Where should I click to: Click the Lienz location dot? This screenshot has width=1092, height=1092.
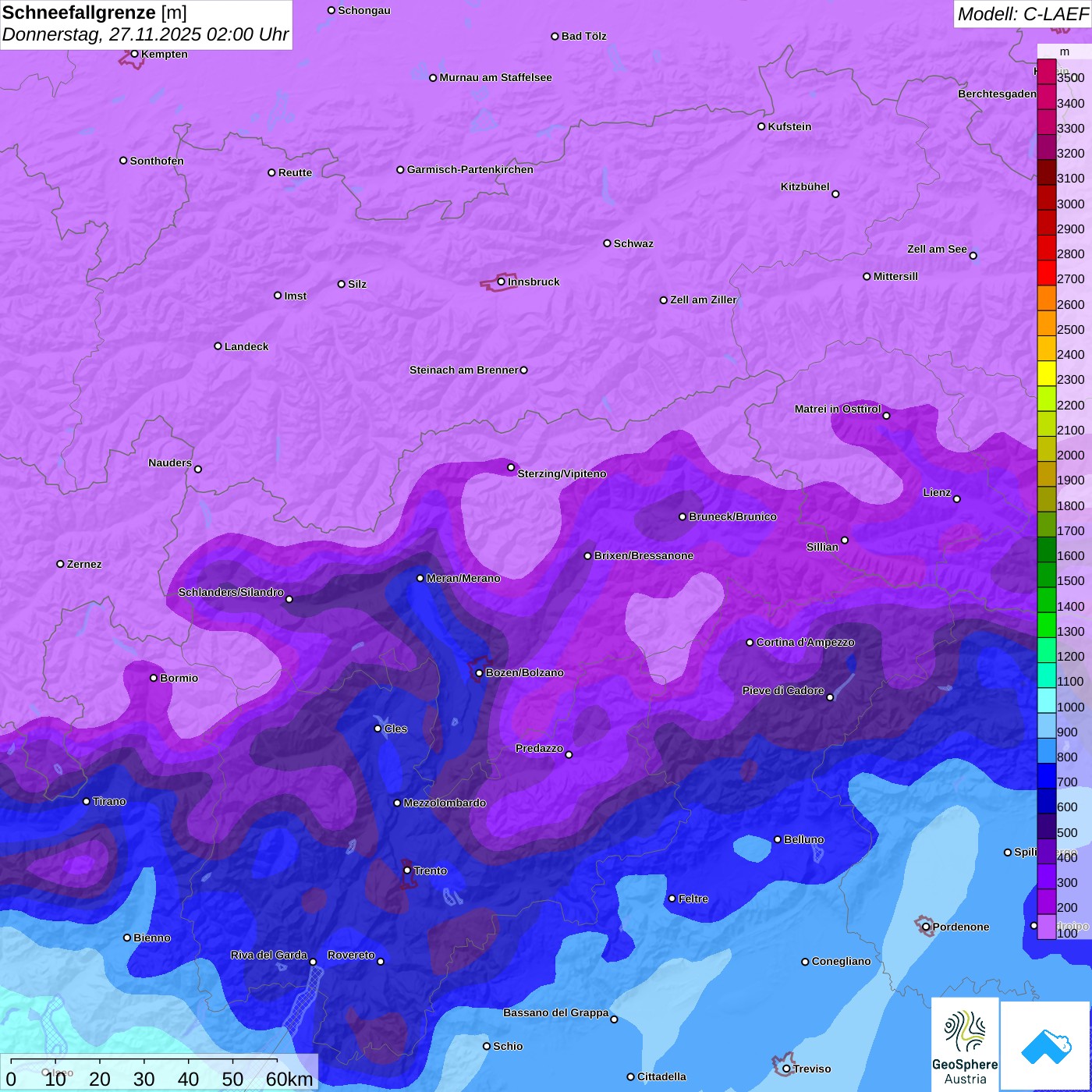click(957, 498)
